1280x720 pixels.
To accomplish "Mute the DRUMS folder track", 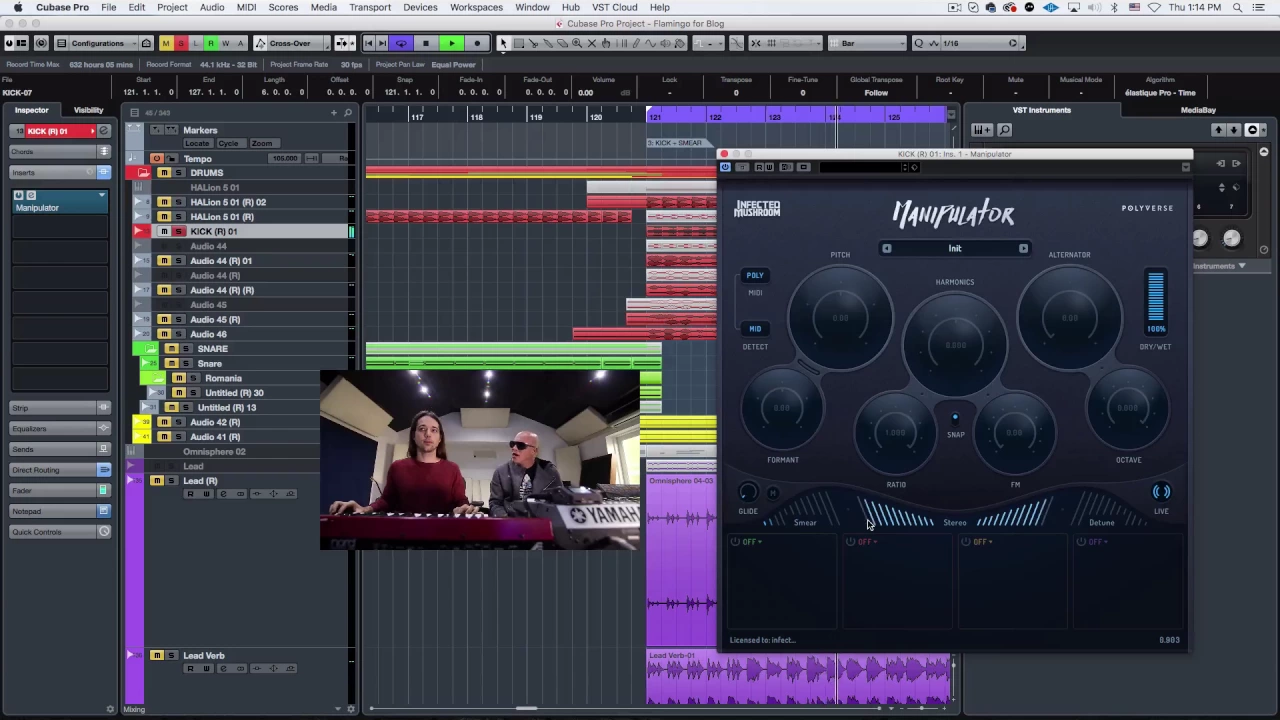I will coord(164,173).
